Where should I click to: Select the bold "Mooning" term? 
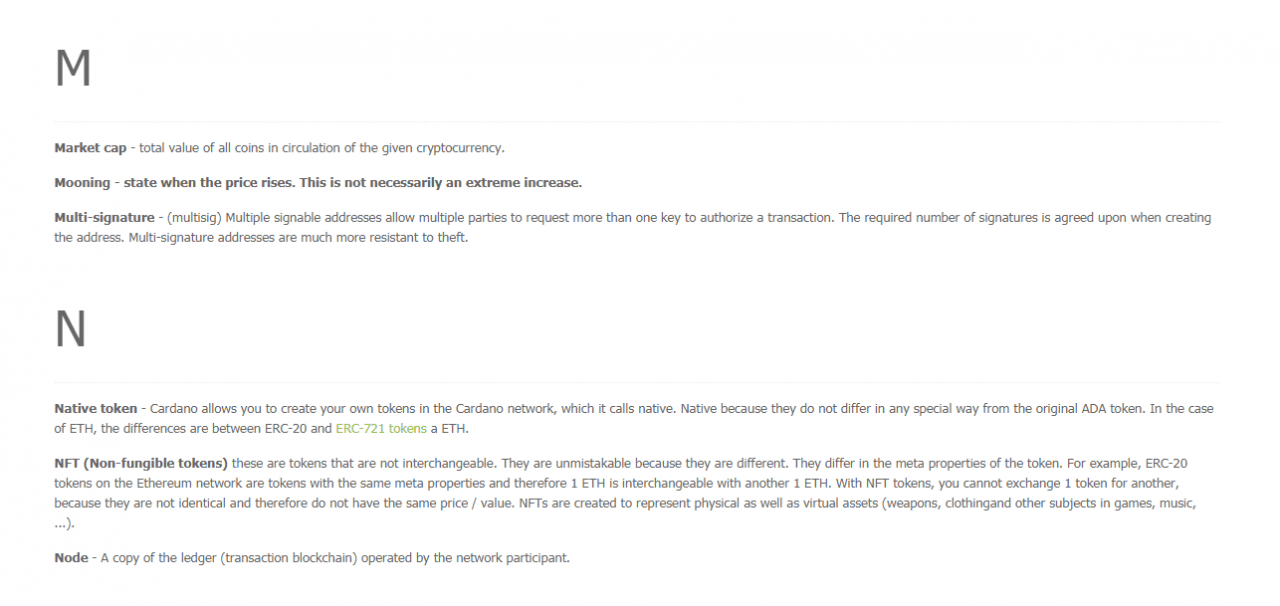click(82, 183)
